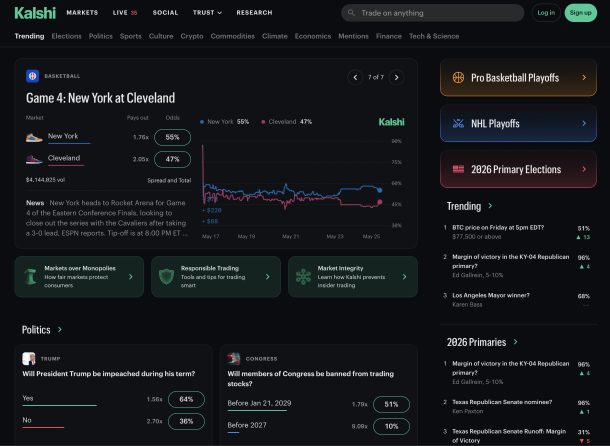The height and width of the screenshot is (446, 610).
Task: Expand the Politics section arrow
Action: point(60,329)
